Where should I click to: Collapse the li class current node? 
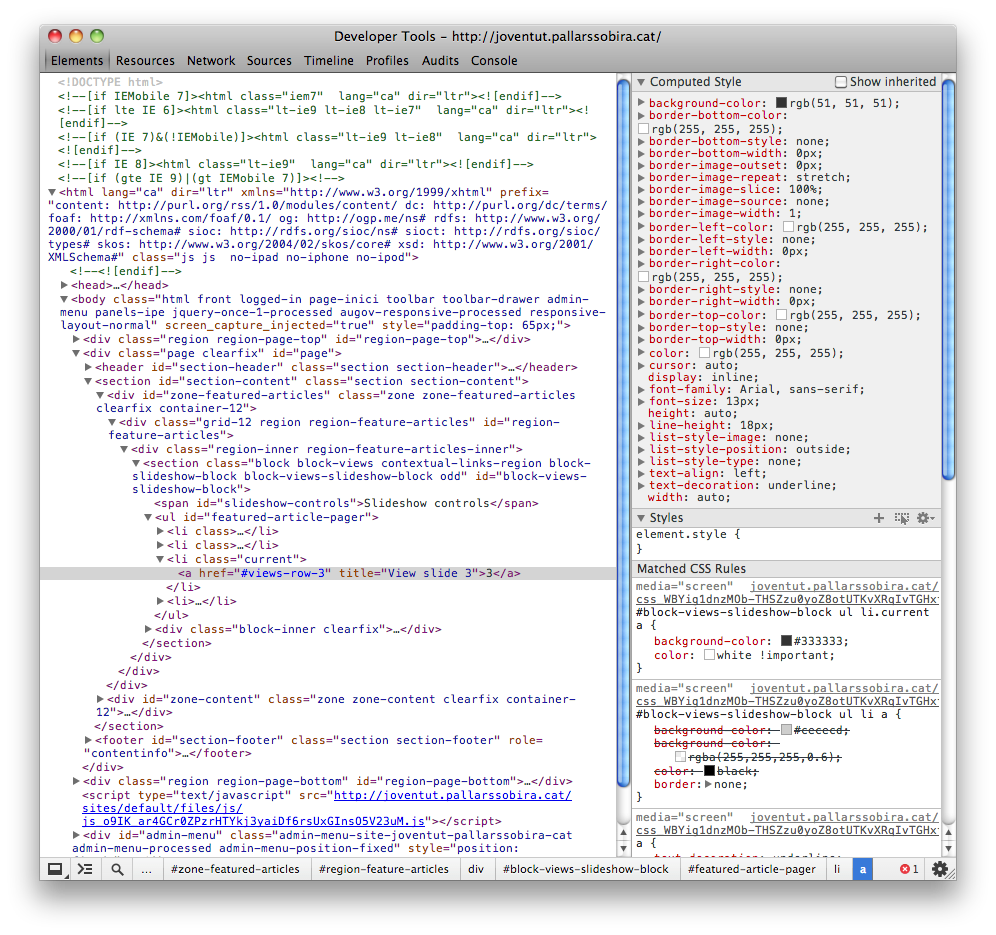160,560
